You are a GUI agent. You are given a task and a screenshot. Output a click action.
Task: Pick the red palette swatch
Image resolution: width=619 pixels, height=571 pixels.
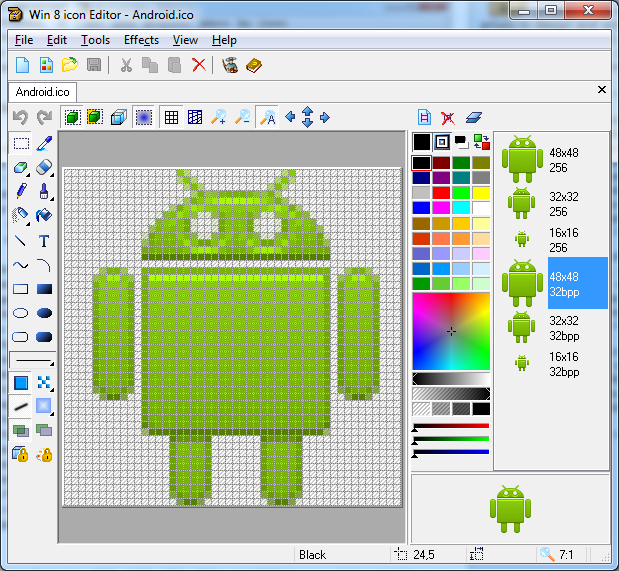(441, 193)
